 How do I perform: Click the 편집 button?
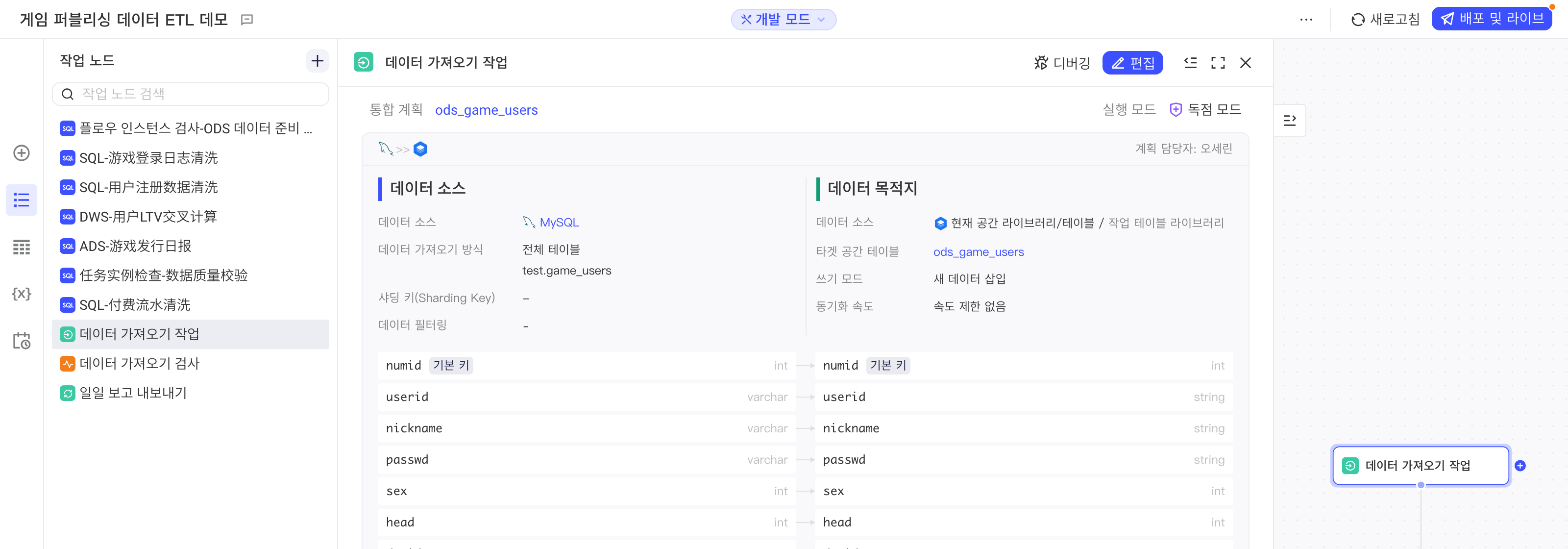coord(1132,63)
